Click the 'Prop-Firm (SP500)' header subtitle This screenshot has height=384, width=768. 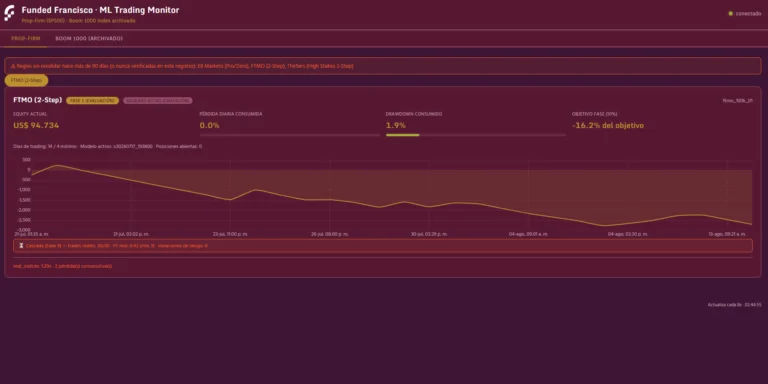click(x=78, y=21)
